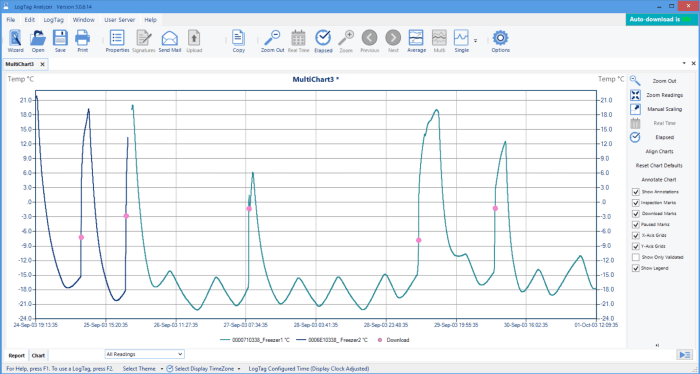
Task: Click the LogTag Configured Time status text
Action: tap(309, 369)
